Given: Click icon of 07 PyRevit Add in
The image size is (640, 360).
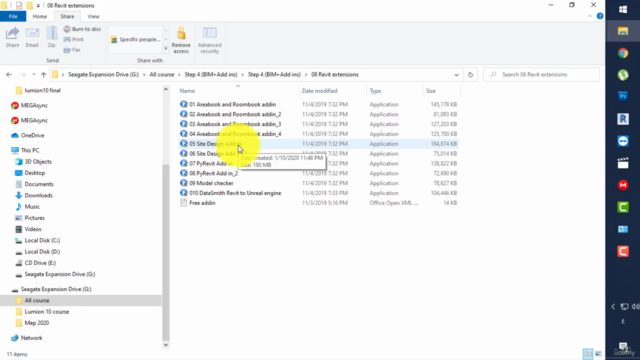Looking at the screenshot, I should [x=184, y=163].
